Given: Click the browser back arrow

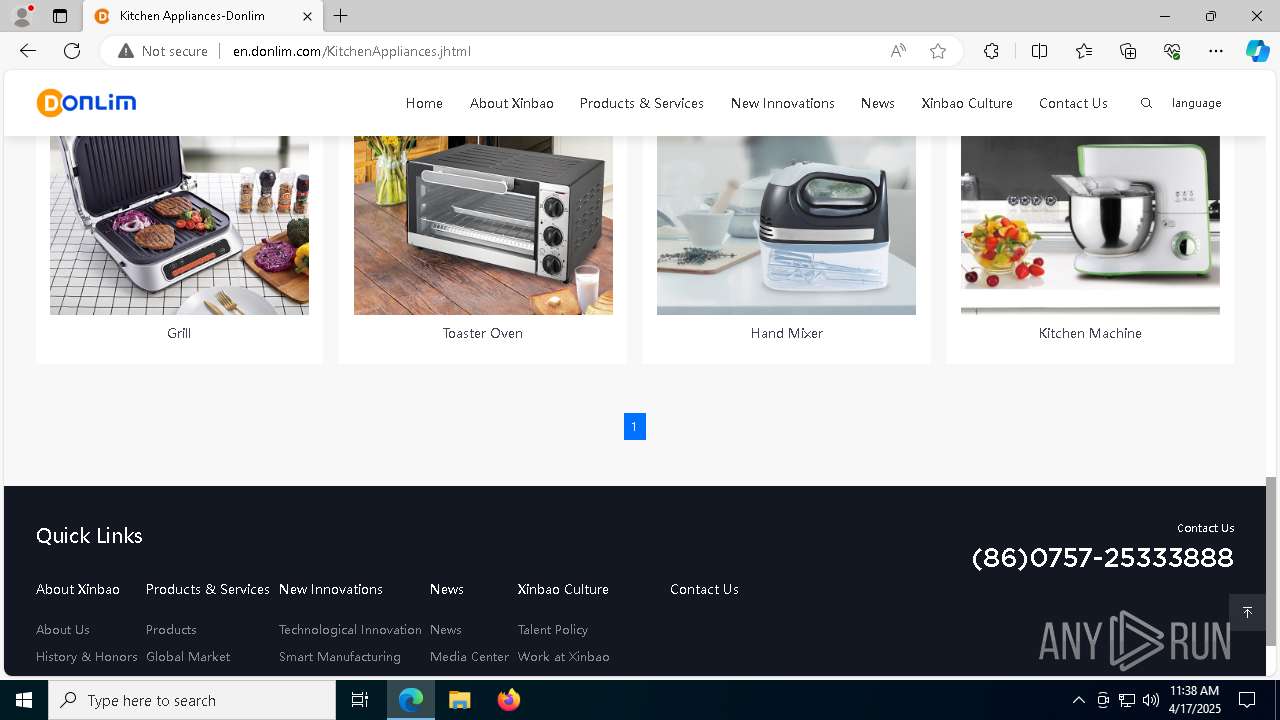Looking at the screenshot, I should pyautogui.click(x=28, y=51).
